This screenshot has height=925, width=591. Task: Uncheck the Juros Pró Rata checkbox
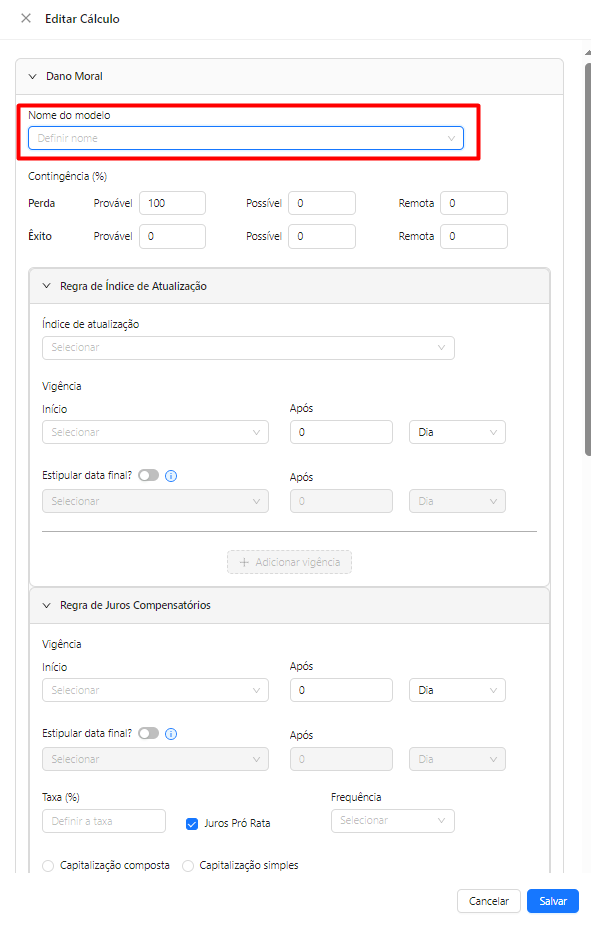pos(192,824)
